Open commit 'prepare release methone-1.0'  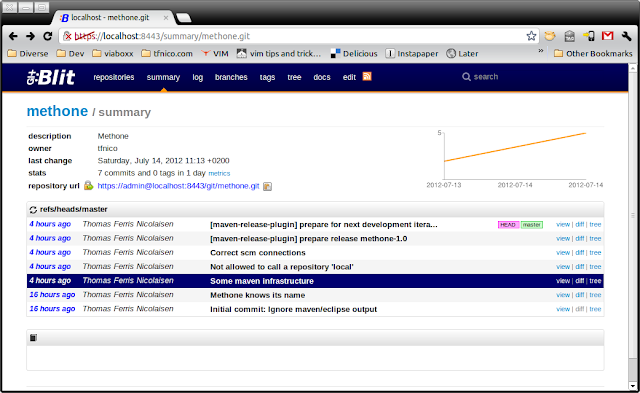point(309,239)
